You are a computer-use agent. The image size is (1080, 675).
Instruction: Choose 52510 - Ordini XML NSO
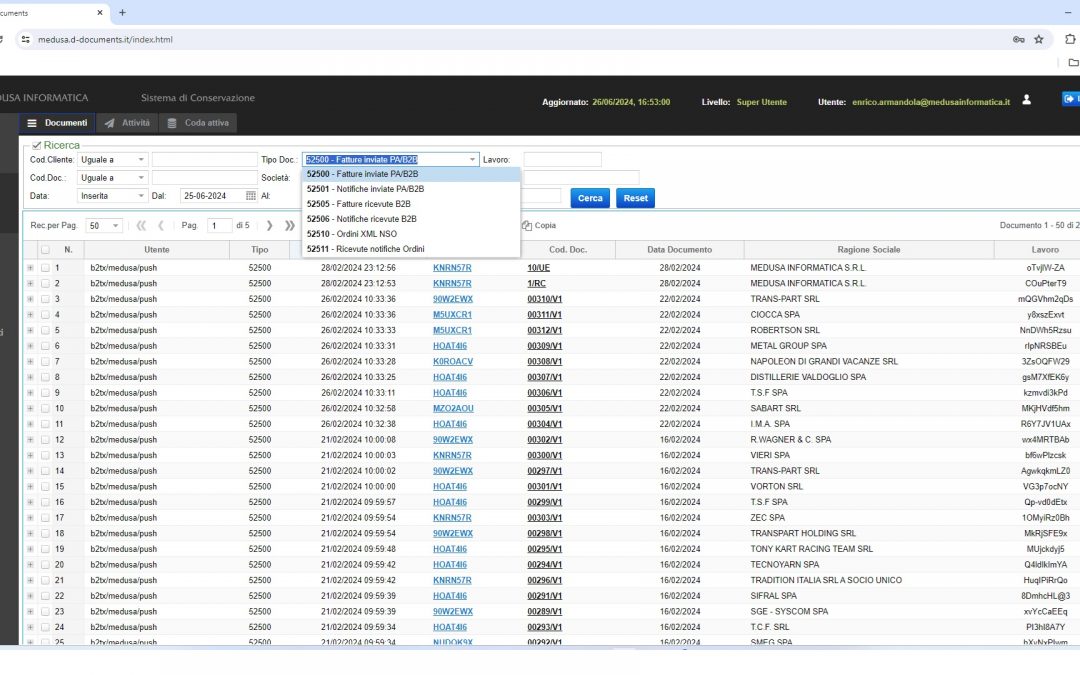411,234
